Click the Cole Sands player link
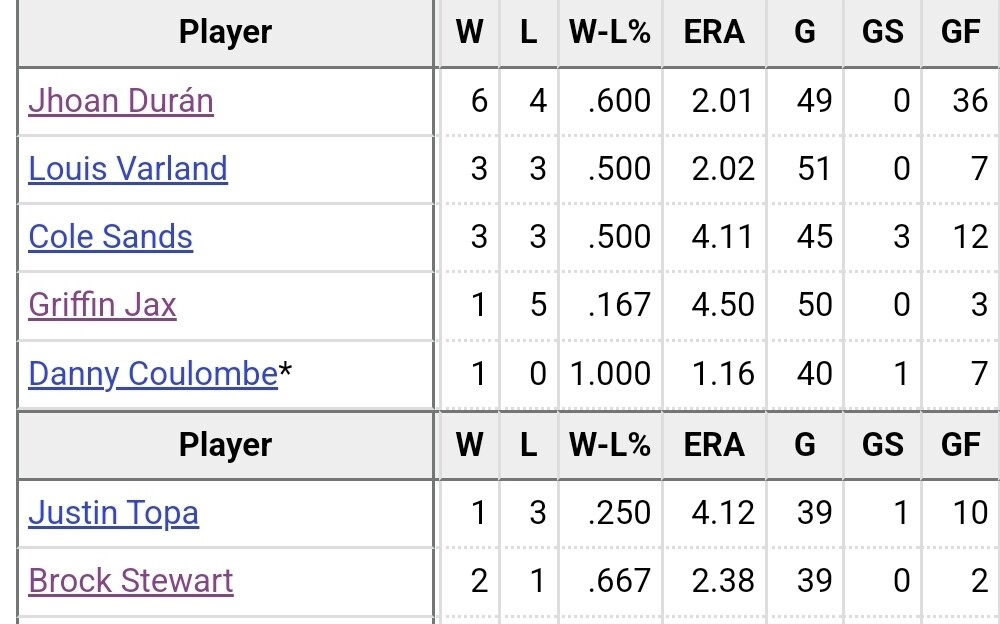The image size is (1000, 624). [x=110, y=237]
